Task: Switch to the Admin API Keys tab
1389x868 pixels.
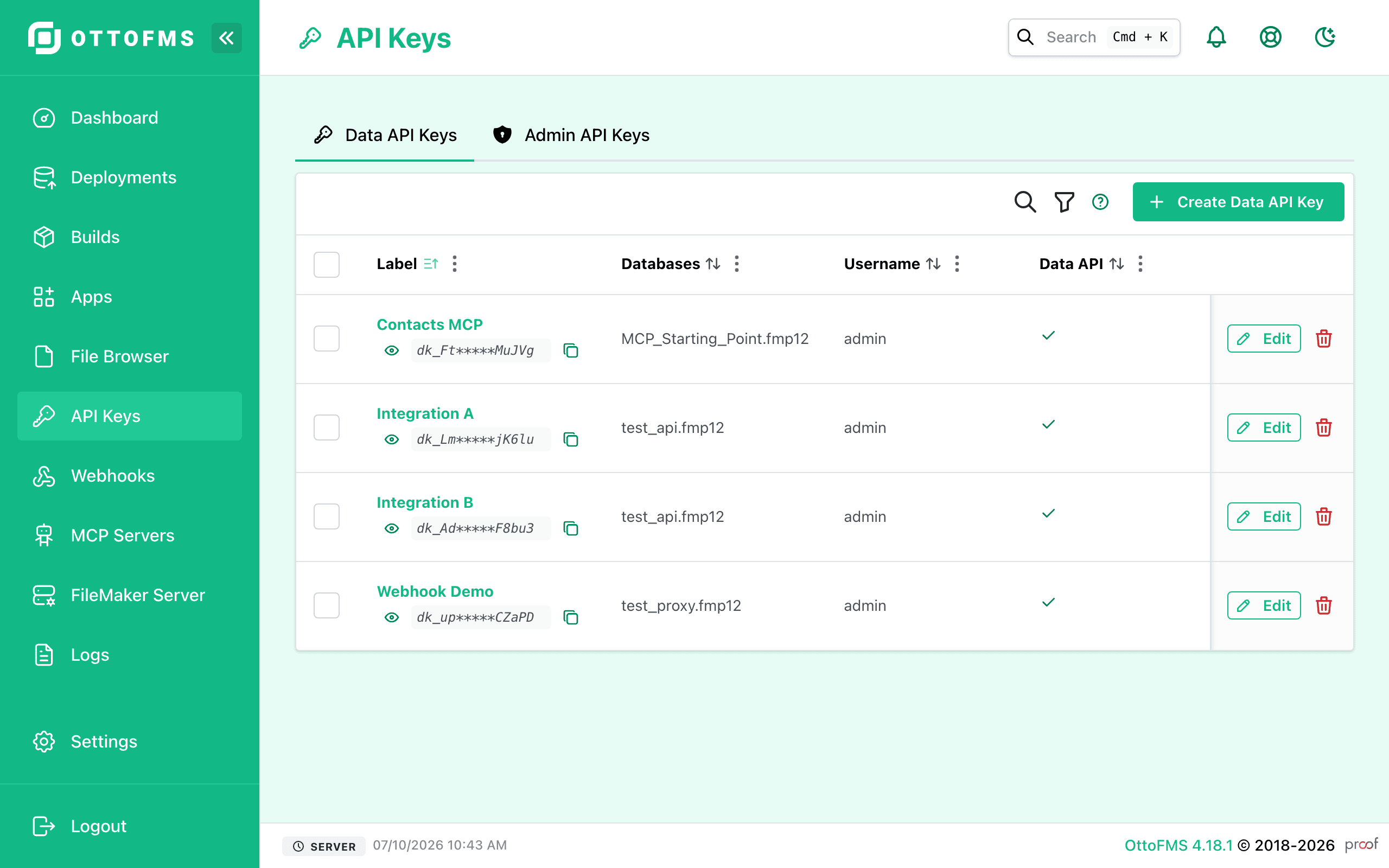Action: click(571, 135)
